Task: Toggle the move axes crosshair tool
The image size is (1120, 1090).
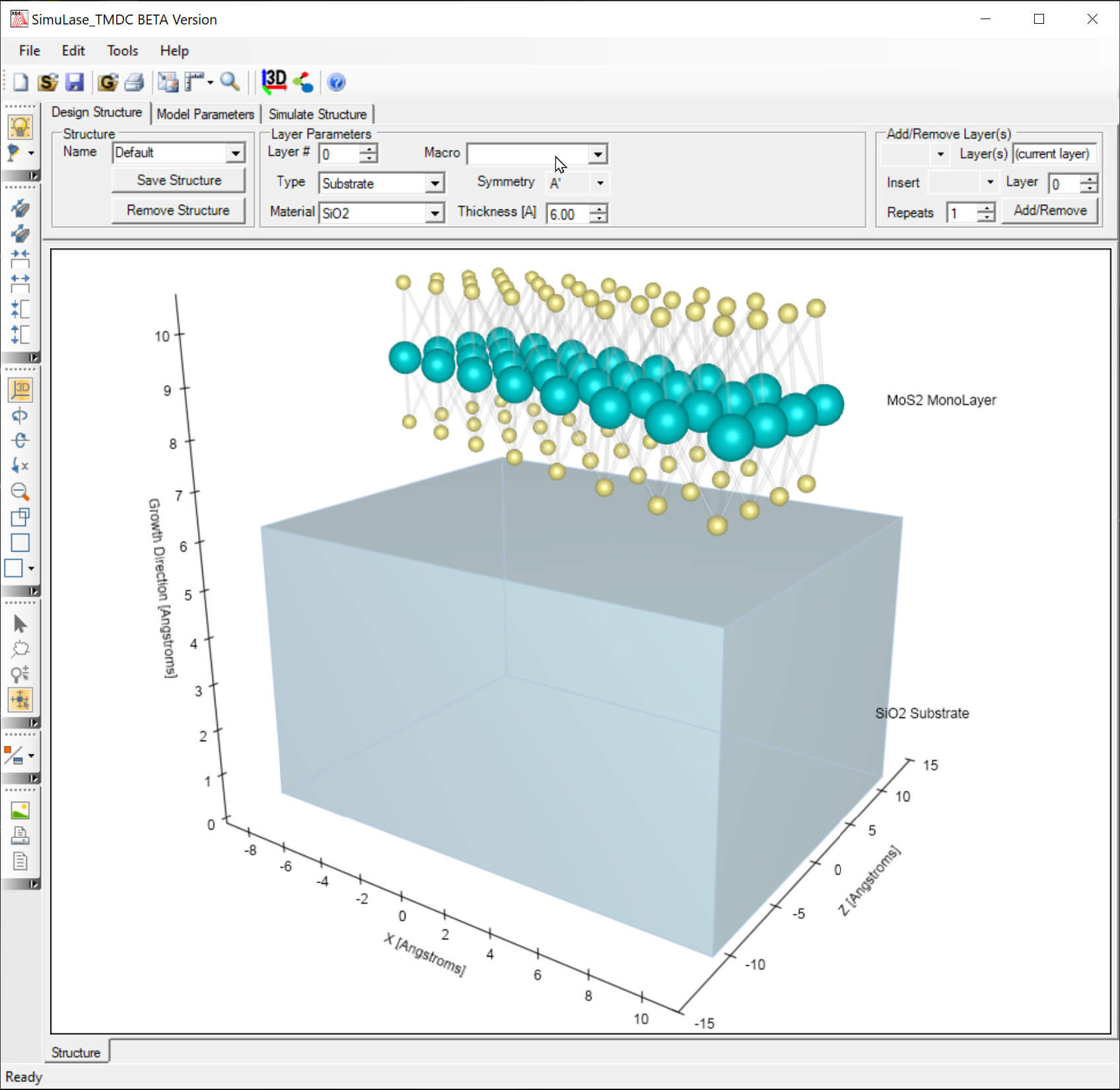Action: 20,700
